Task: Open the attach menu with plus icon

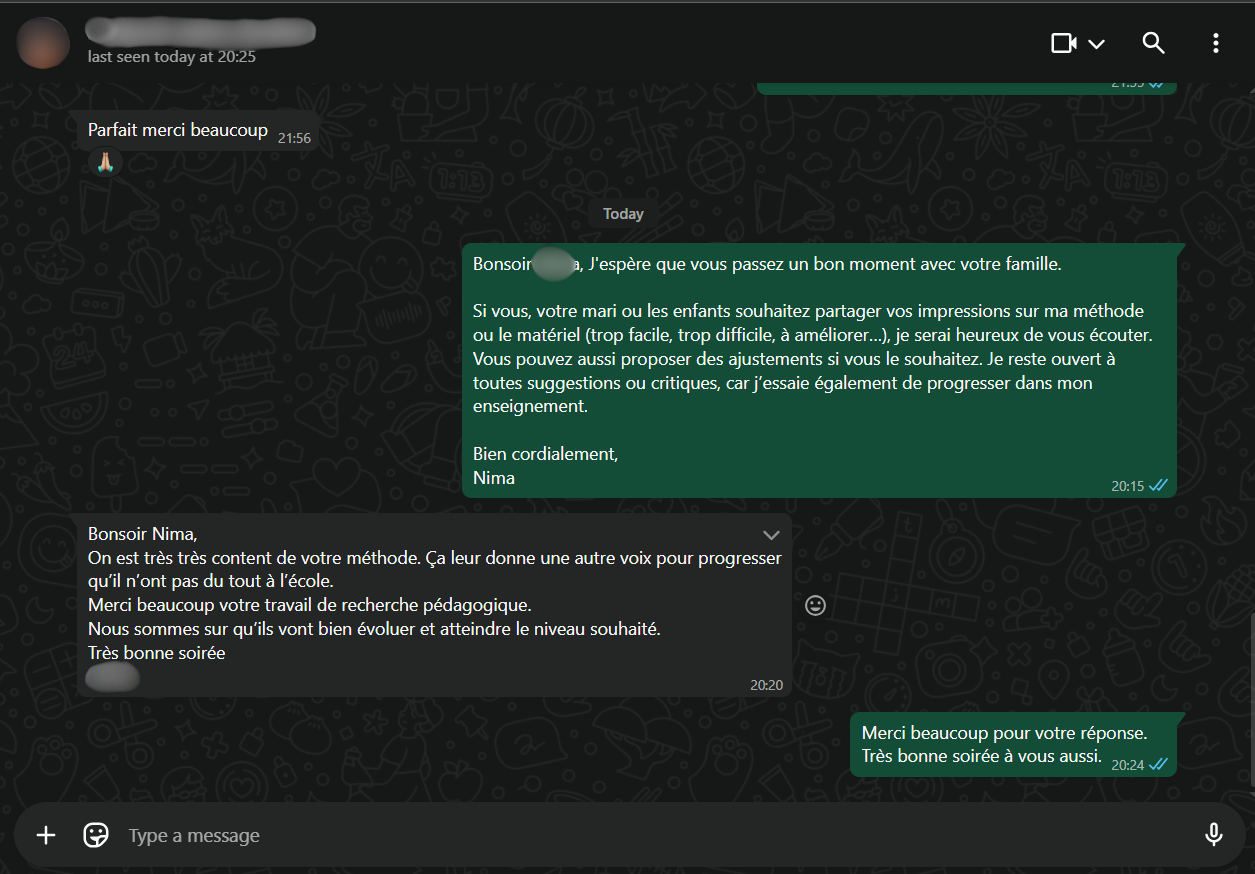Action: click(46, 835)
